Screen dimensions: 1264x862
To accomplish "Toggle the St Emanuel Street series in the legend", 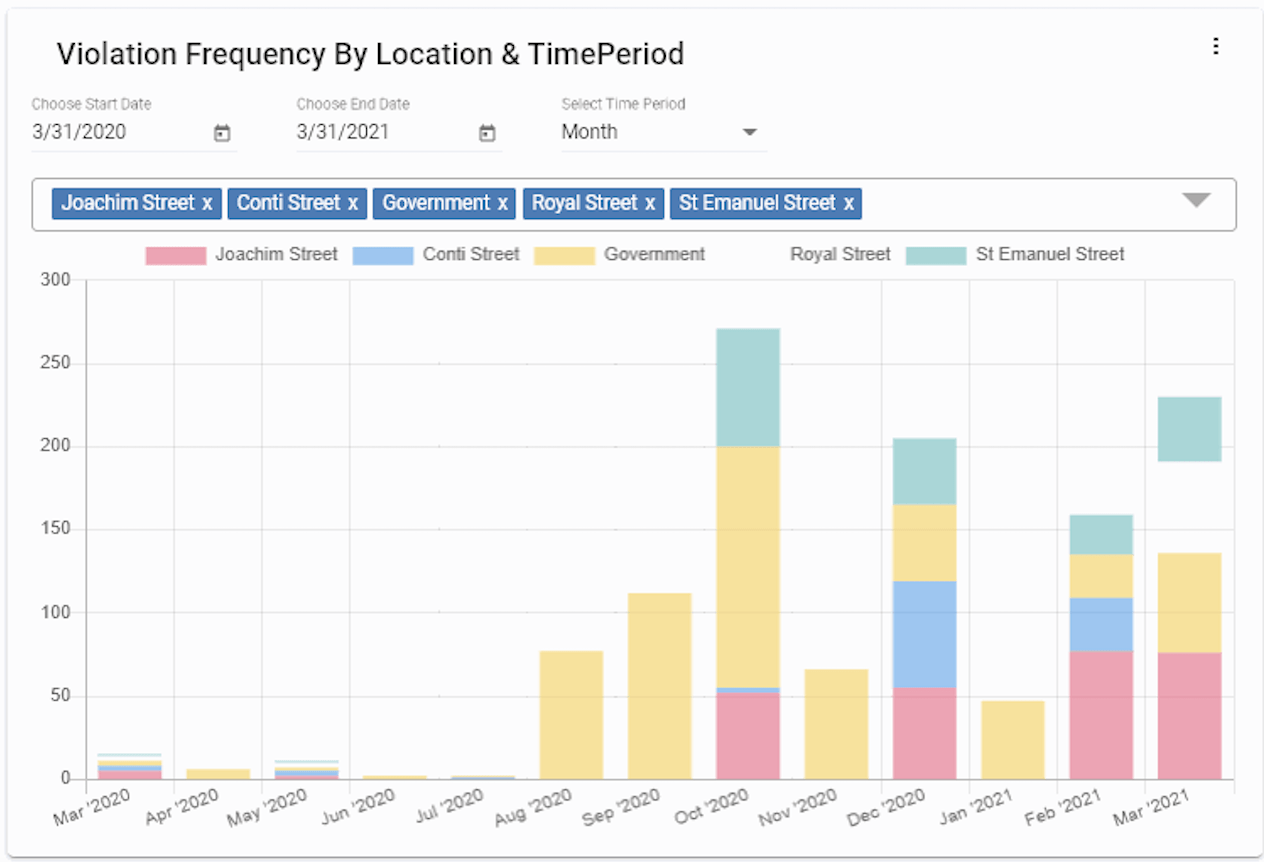I will (1049, 254).
